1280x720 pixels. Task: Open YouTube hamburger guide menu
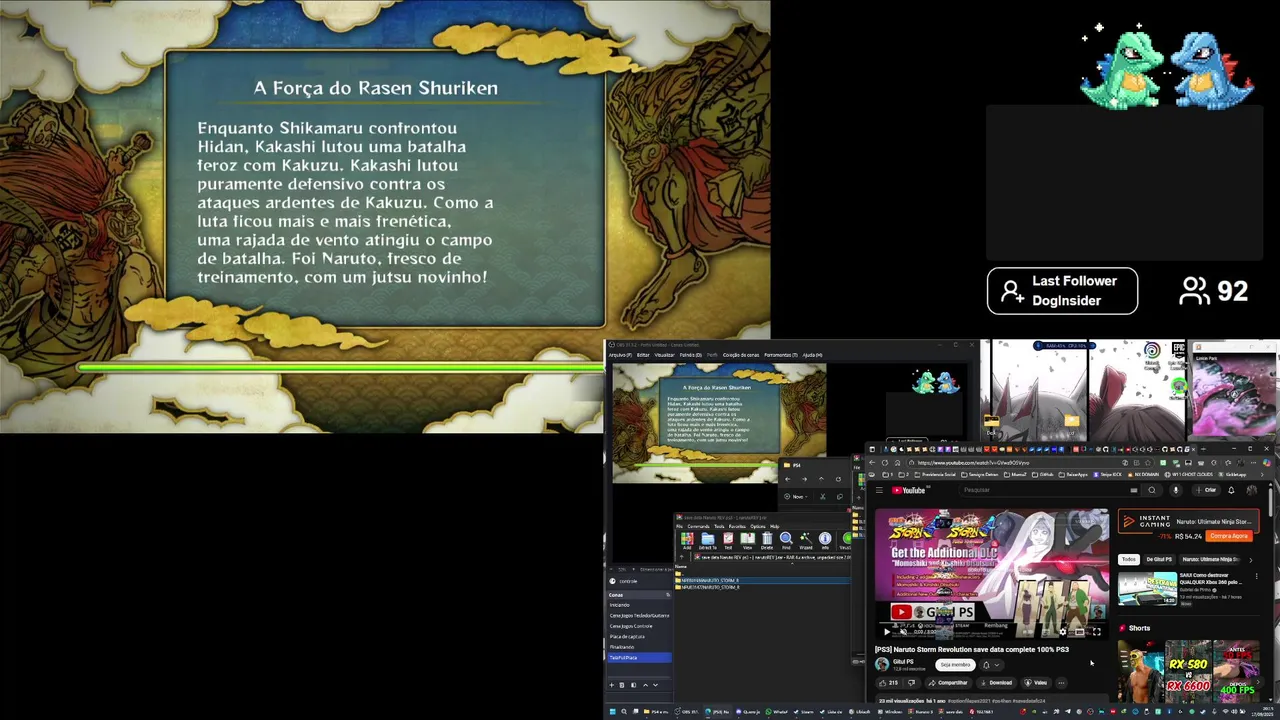pyautogui.click(x=879, y=490)
